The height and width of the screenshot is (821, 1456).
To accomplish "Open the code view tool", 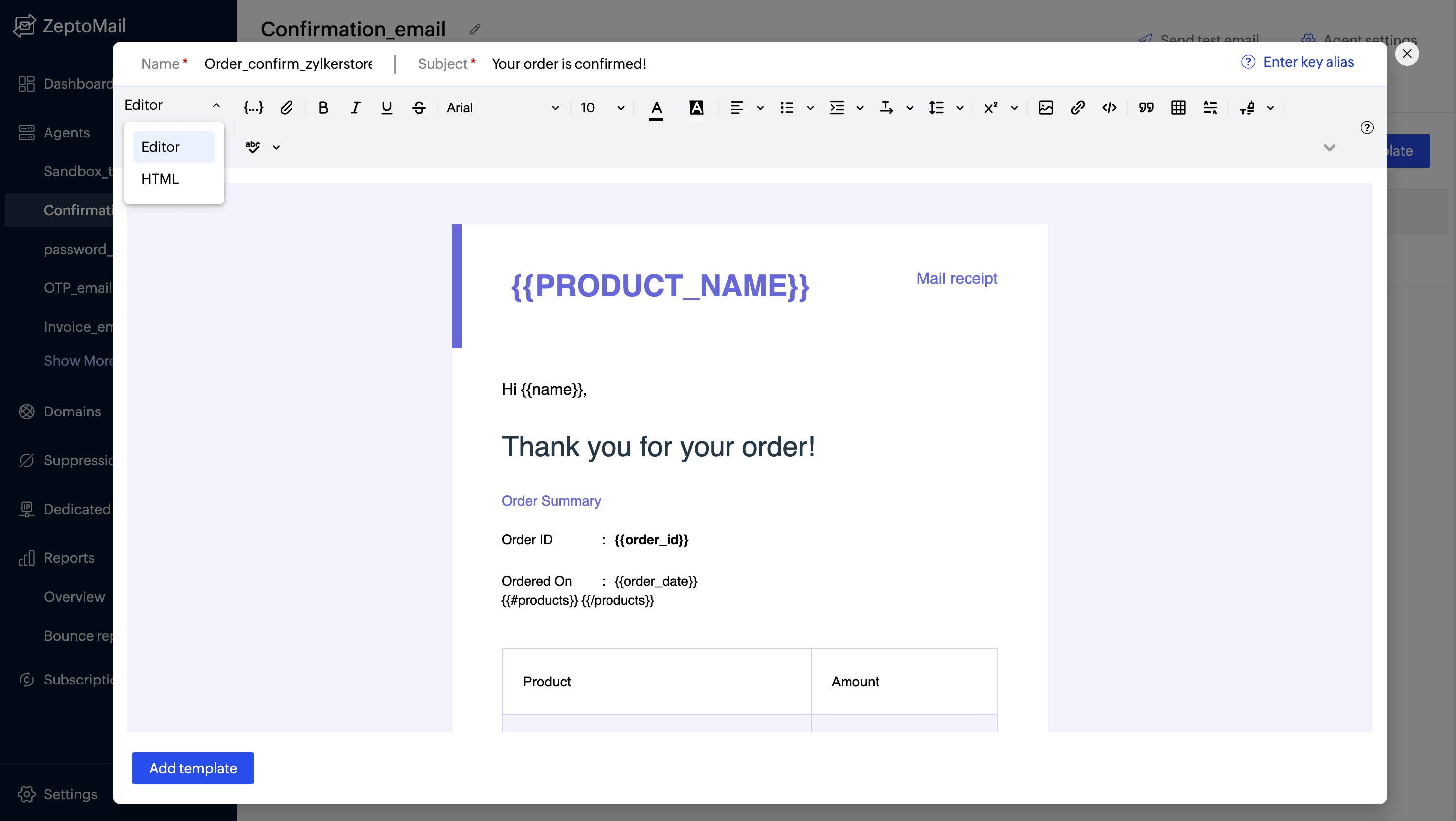I will [1109, 108].
